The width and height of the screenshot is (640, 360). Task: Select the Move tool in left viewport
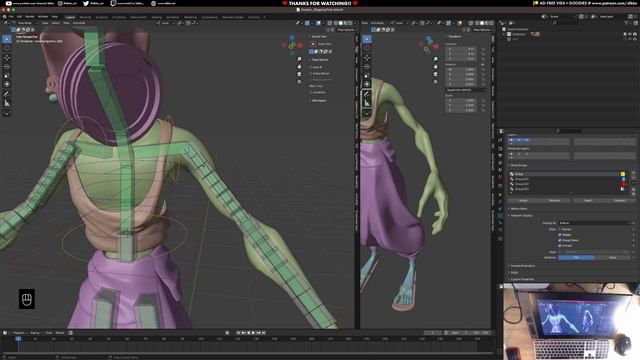click(x=7, y=58)
